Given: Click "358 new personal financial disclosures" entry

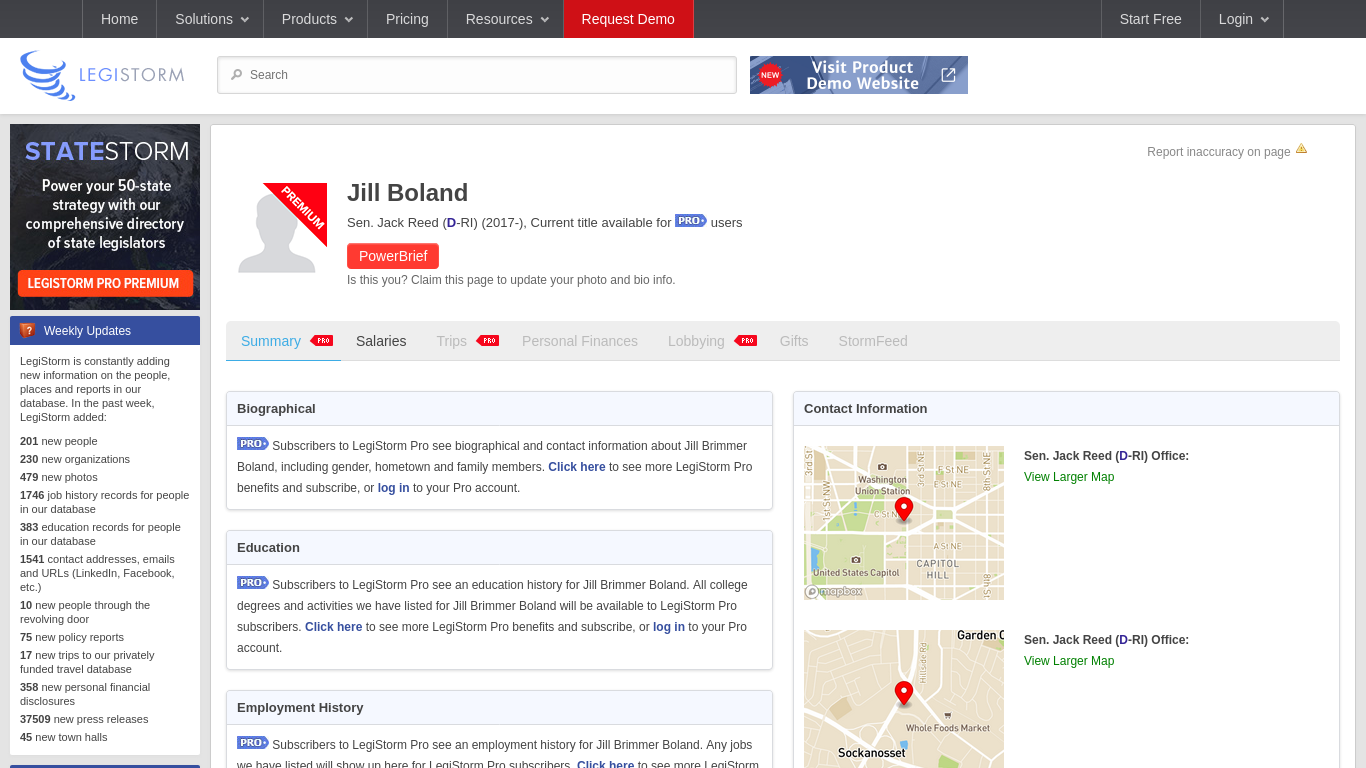Looking at the screenshot, I should 85,694.
